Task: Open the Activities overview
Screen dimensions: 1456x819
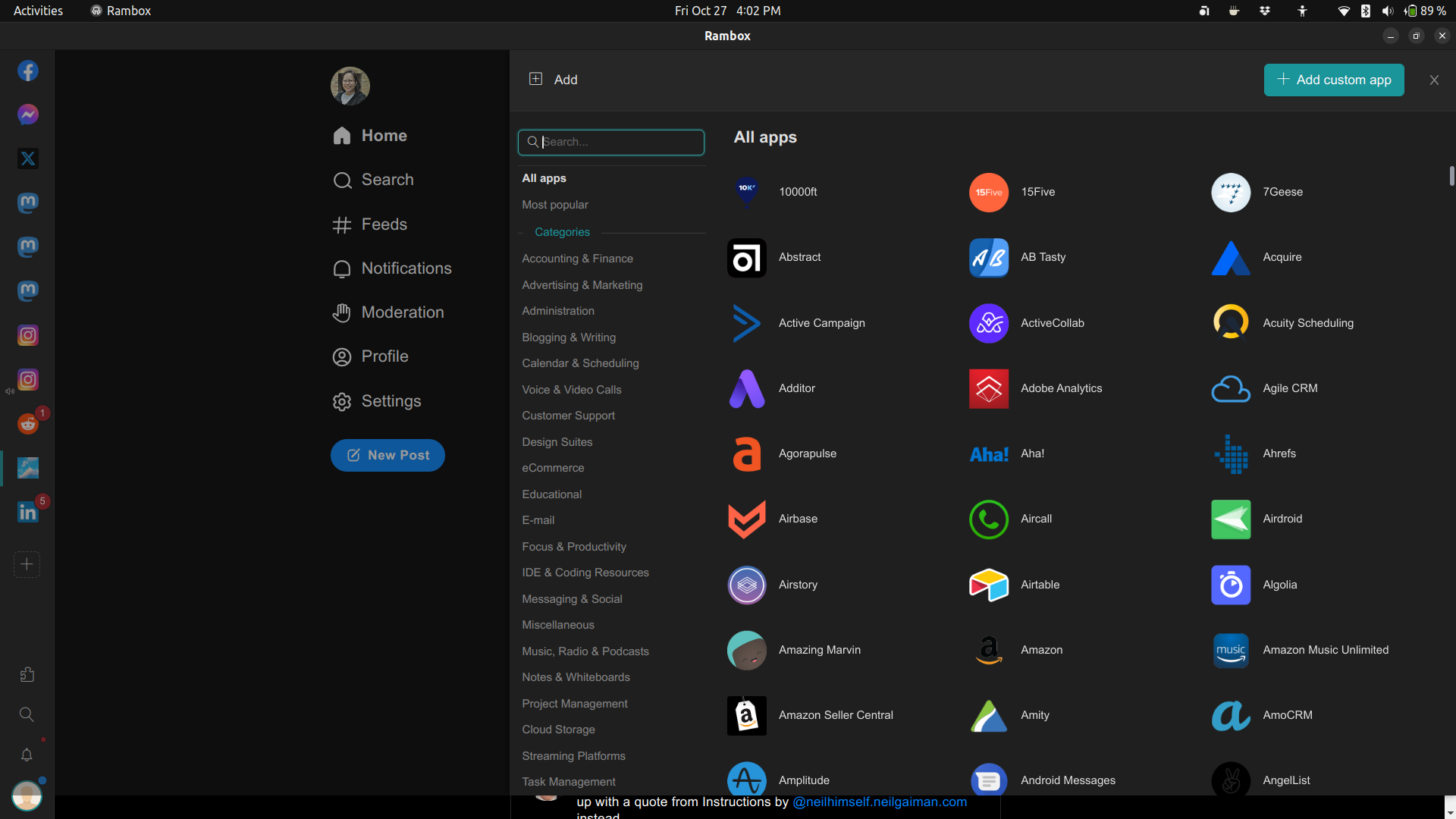Action: [x=38, y=11]
